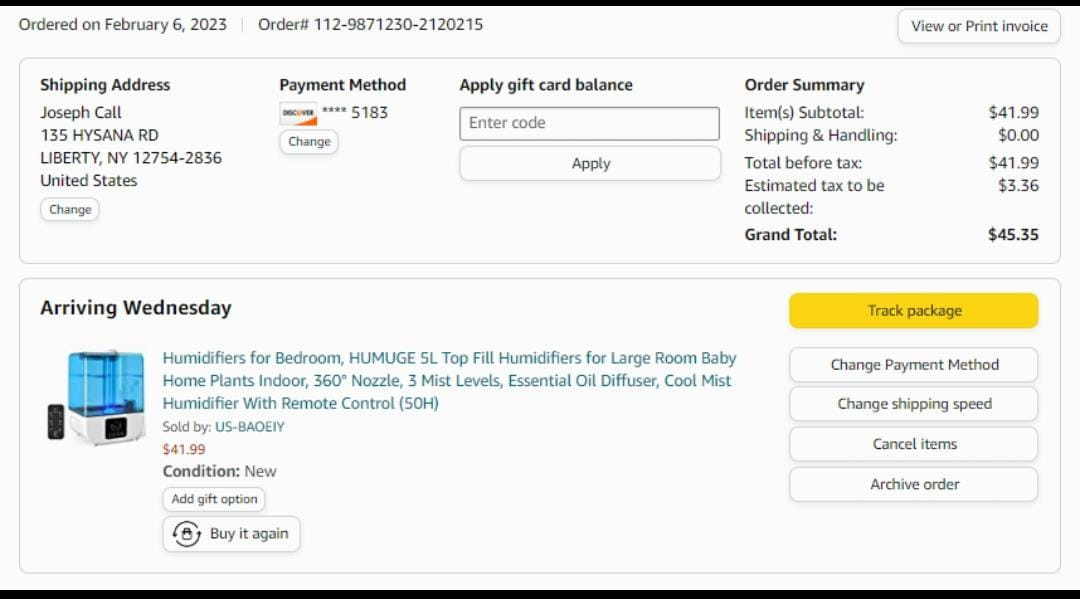Viewport: 1080px width, 599px height.
Task: Click the Buy it again cart icon
Action: 186,534
